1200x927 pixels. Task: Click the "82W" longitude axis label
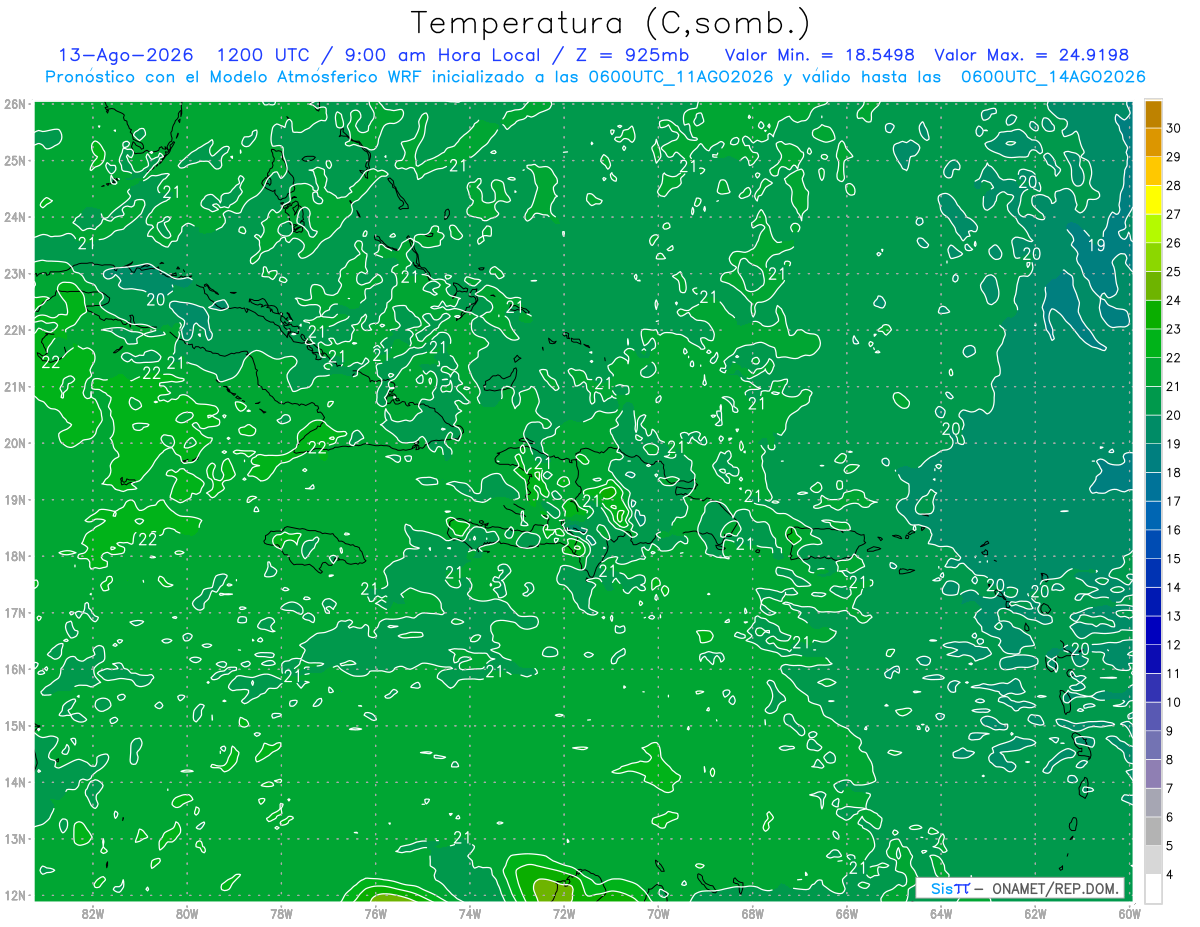tap(93, 913)
